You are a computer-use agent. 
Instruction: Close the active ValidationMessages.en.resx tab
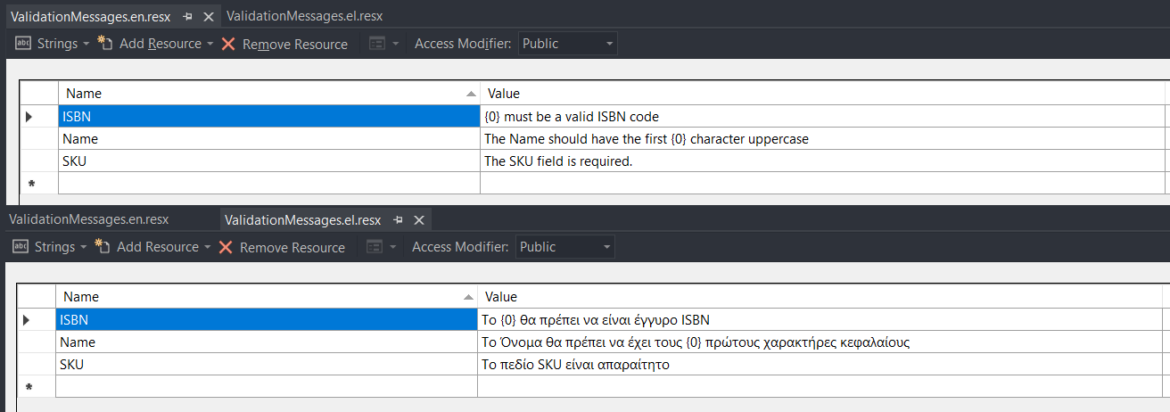pyautogui.click(x=208, y=16)
